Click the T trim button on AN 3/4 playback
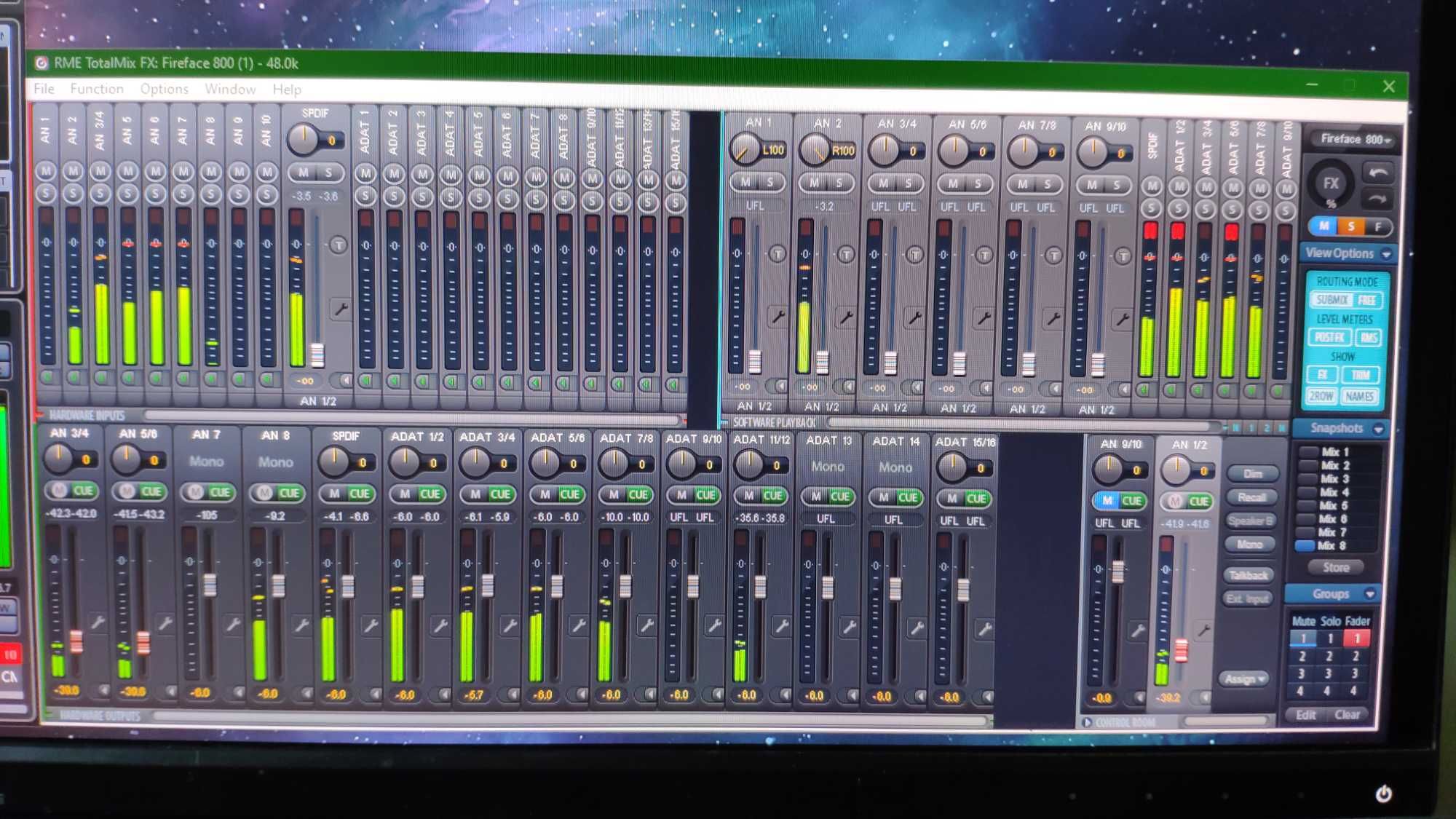1456x819 pixels. tap(914, 255)
